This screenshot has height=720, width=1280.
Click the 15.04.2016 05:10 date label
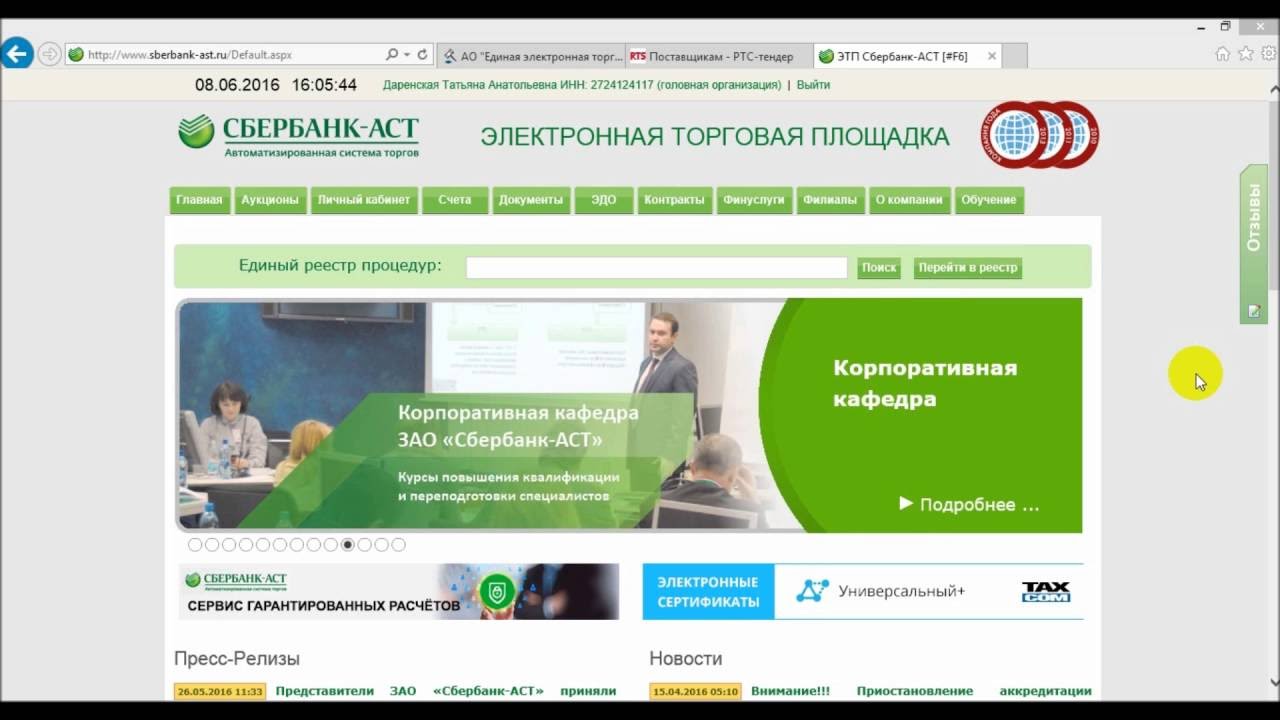coord(695,691)
